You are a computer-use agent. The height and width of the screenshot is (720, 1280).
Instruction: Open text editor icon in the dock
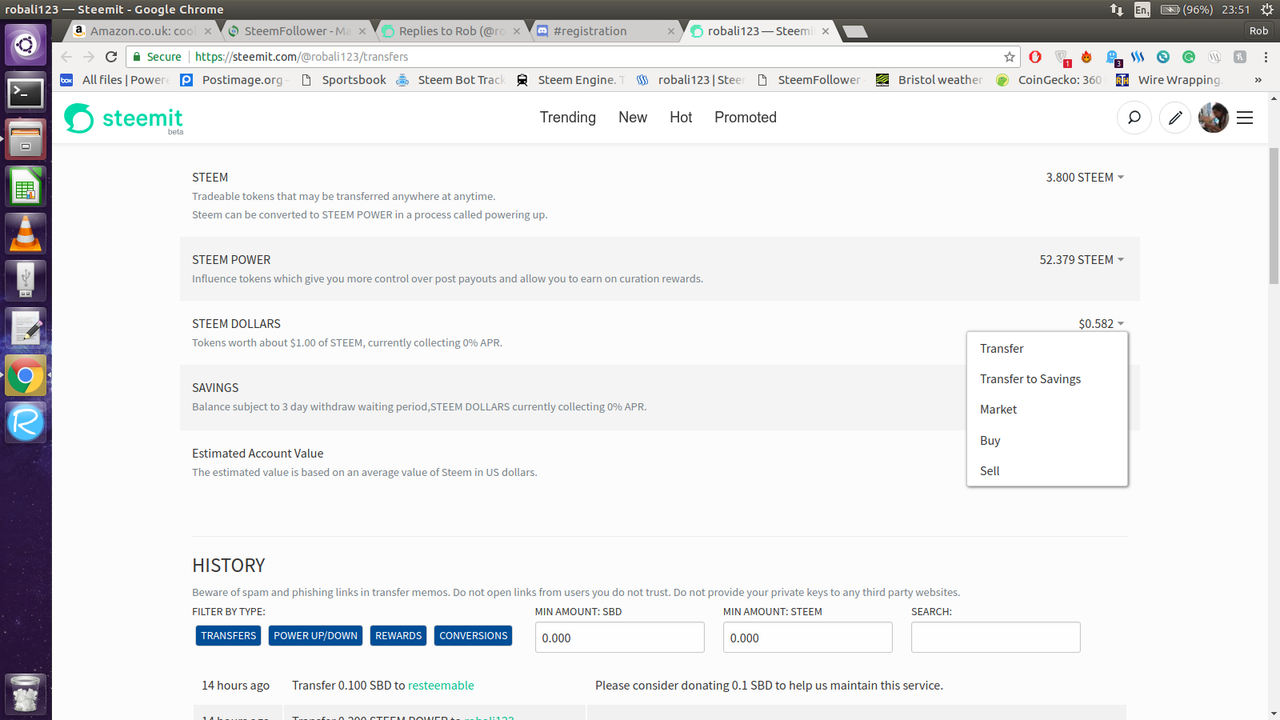coord(26,329)
